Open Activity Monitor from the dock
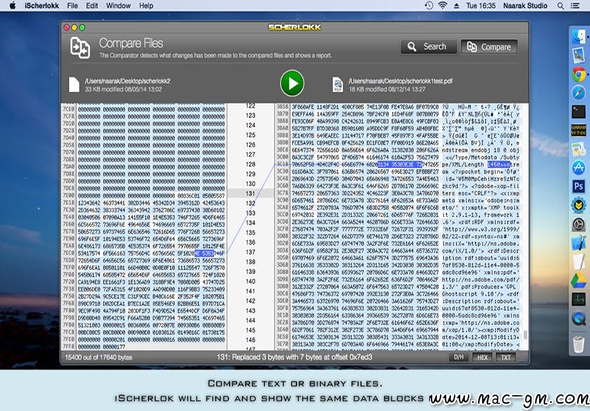The width and height of the screenshot is (590, 411). [579, 299]
